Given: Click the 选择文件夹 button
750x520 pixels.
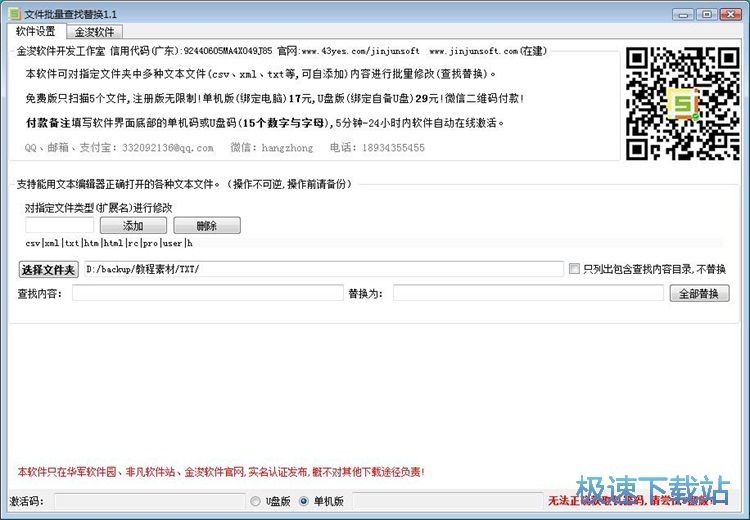Looking at the screenshot, I should point(48,269).
